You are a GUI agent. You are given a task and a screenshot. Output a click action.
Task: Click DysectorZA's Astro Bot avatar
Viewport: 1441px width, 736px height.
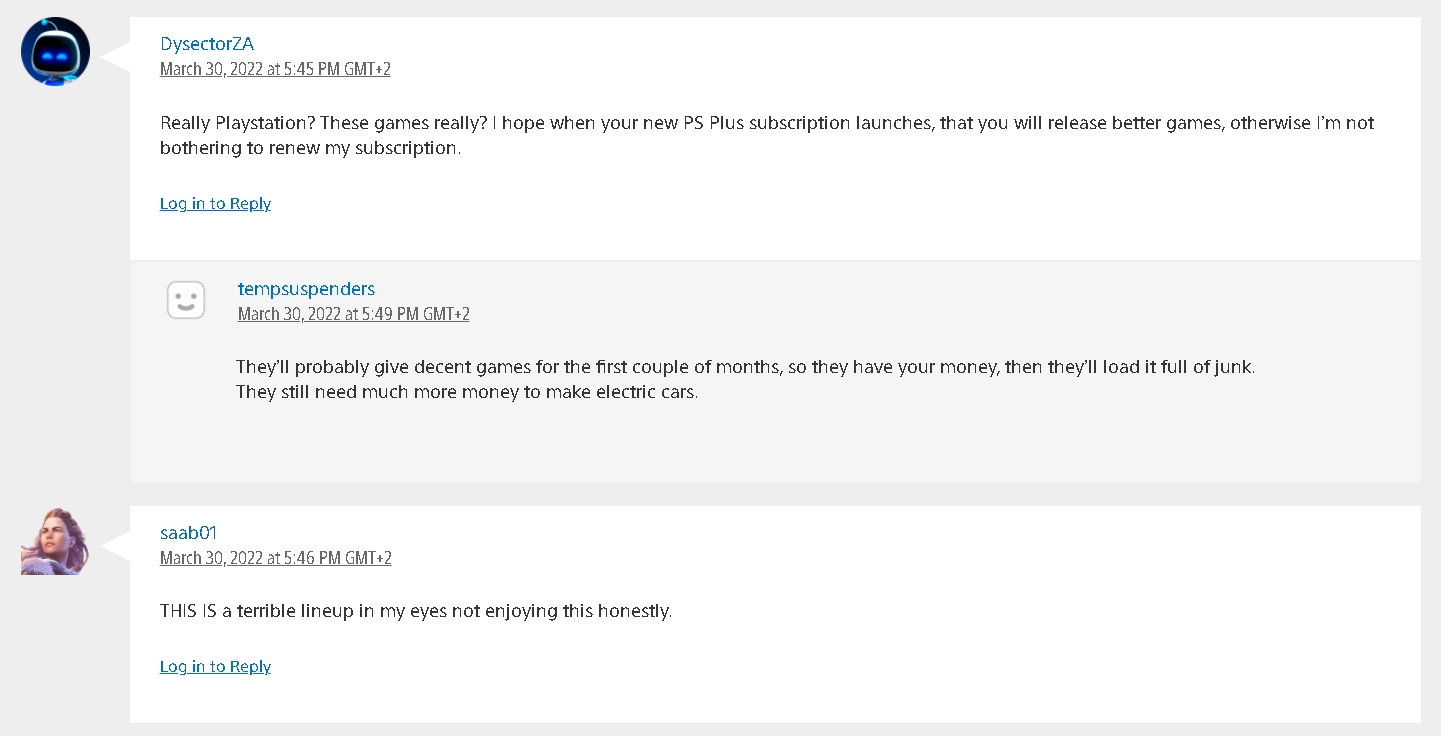coord(56,51)
